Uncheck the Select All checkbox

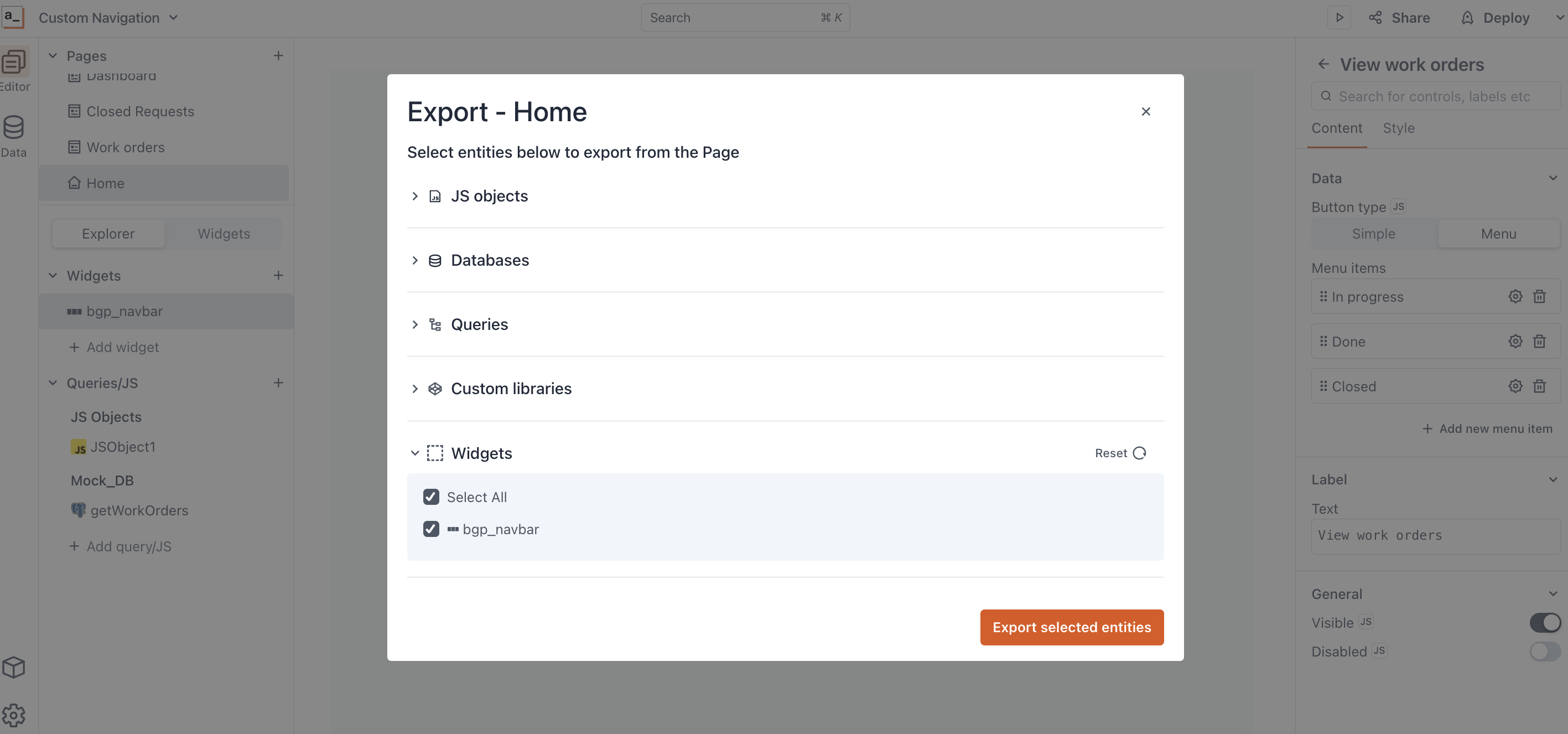click(x=432, y=497)
